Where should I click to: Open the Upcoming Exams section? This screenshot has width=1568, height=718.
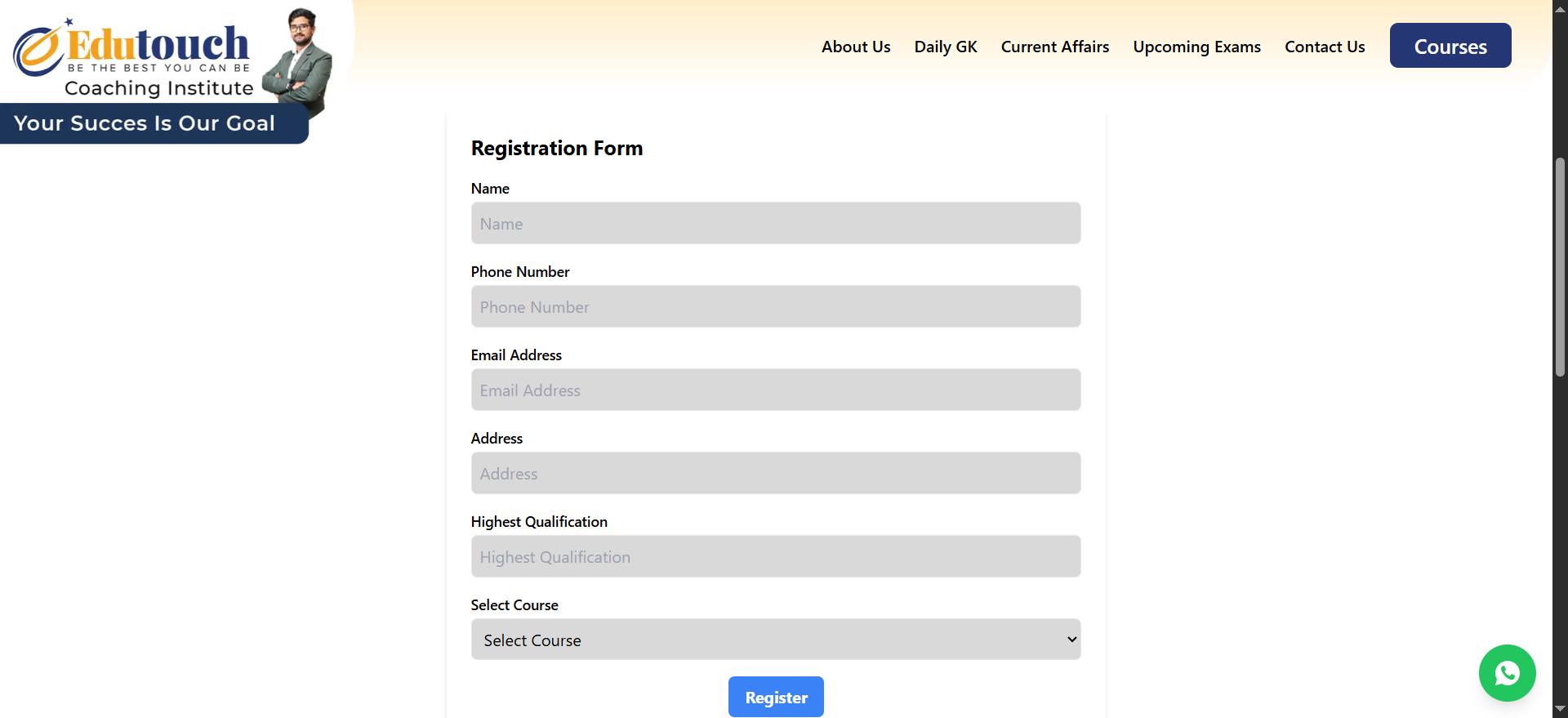click(1196, 47)
